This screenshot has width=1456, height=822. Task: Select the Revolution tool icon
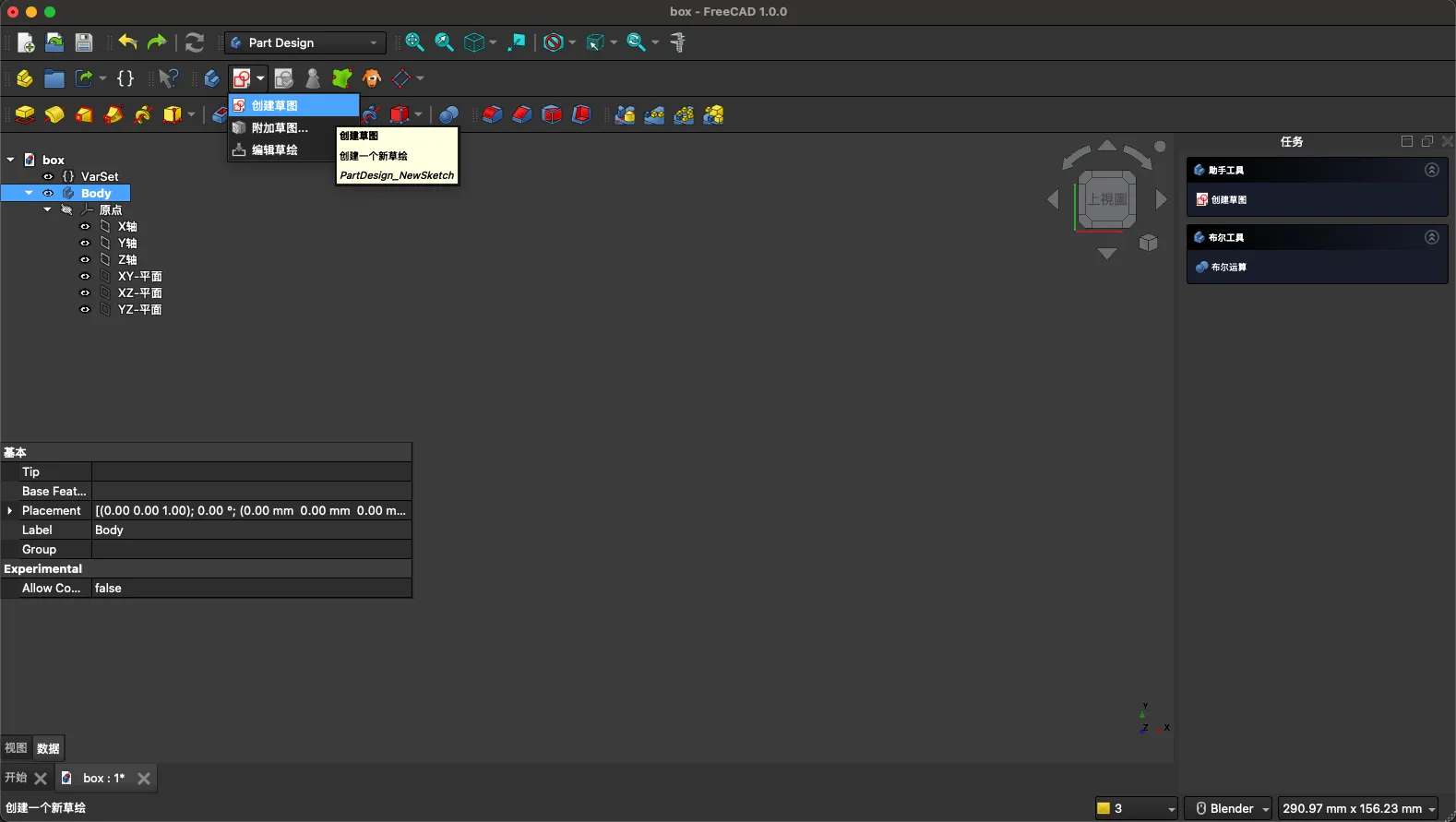tap(54, 114)
